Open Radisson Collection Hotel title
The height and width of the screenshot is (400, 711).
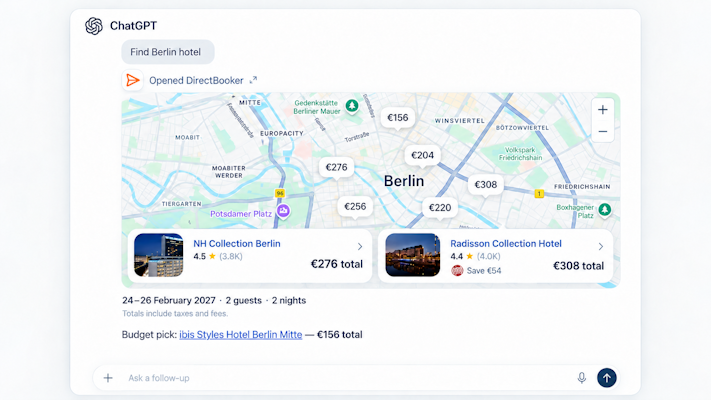506,244
